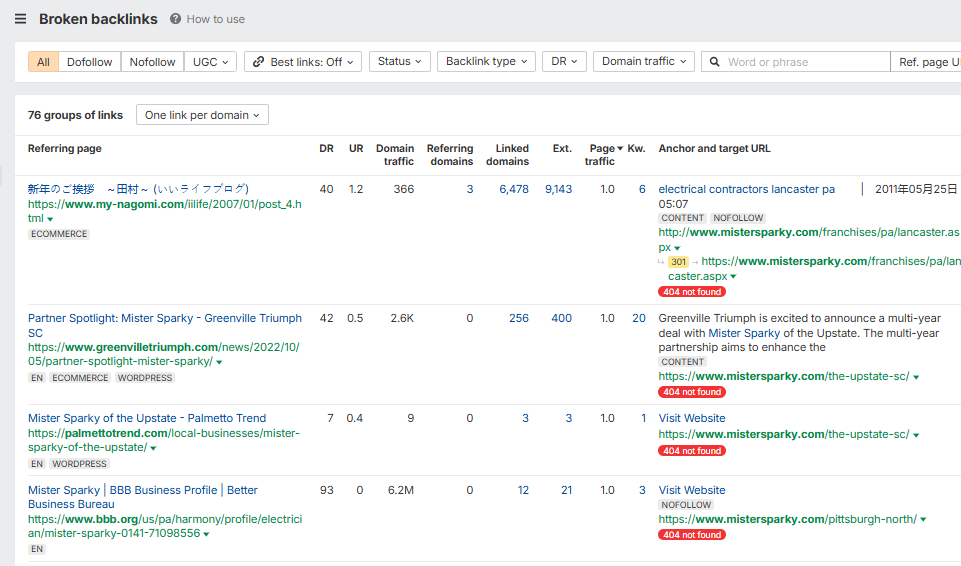This screenshot has height=566, width=961.
Task: Expand the my-nagomi.com URL caret
Action: pos(50,219)
